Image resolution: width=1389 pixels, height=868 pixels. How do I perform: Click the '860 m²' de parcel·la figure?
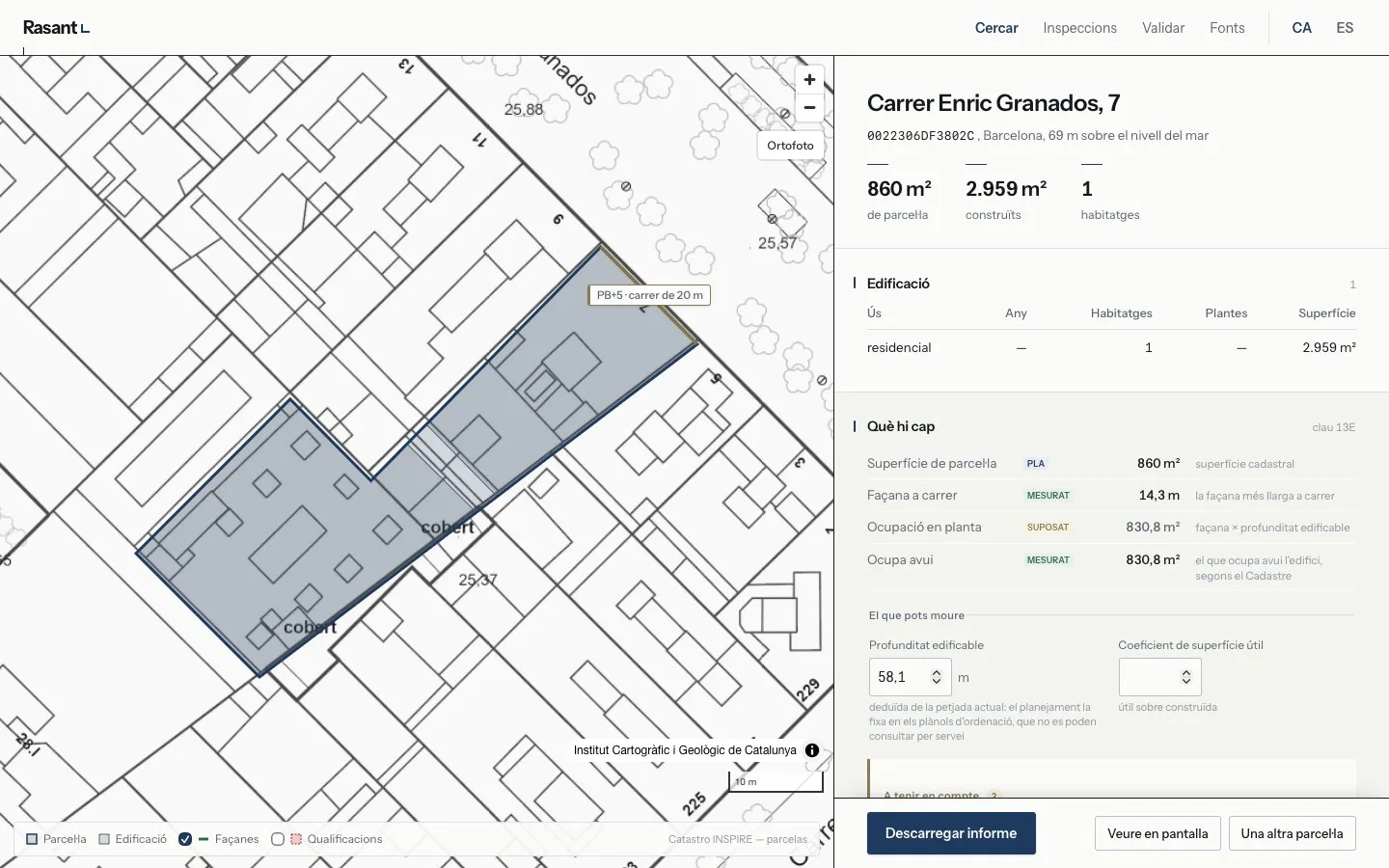[x=899, y=189]
